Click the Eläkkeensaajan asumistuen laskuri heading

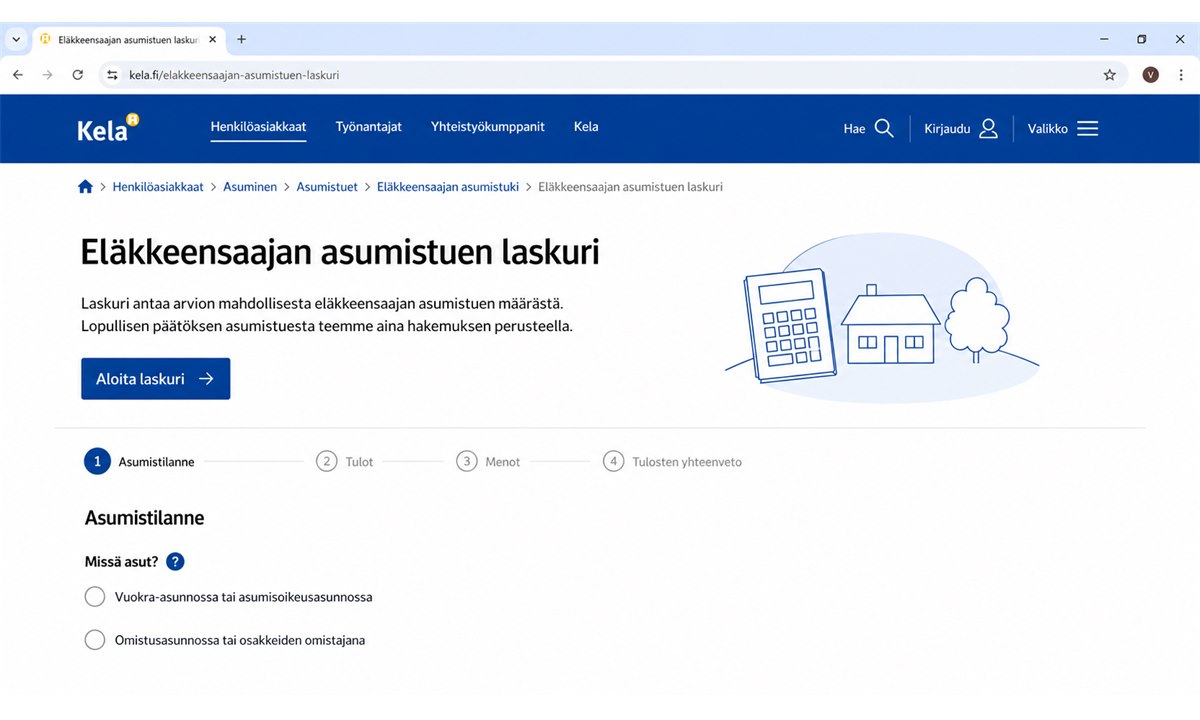(340, 252)
